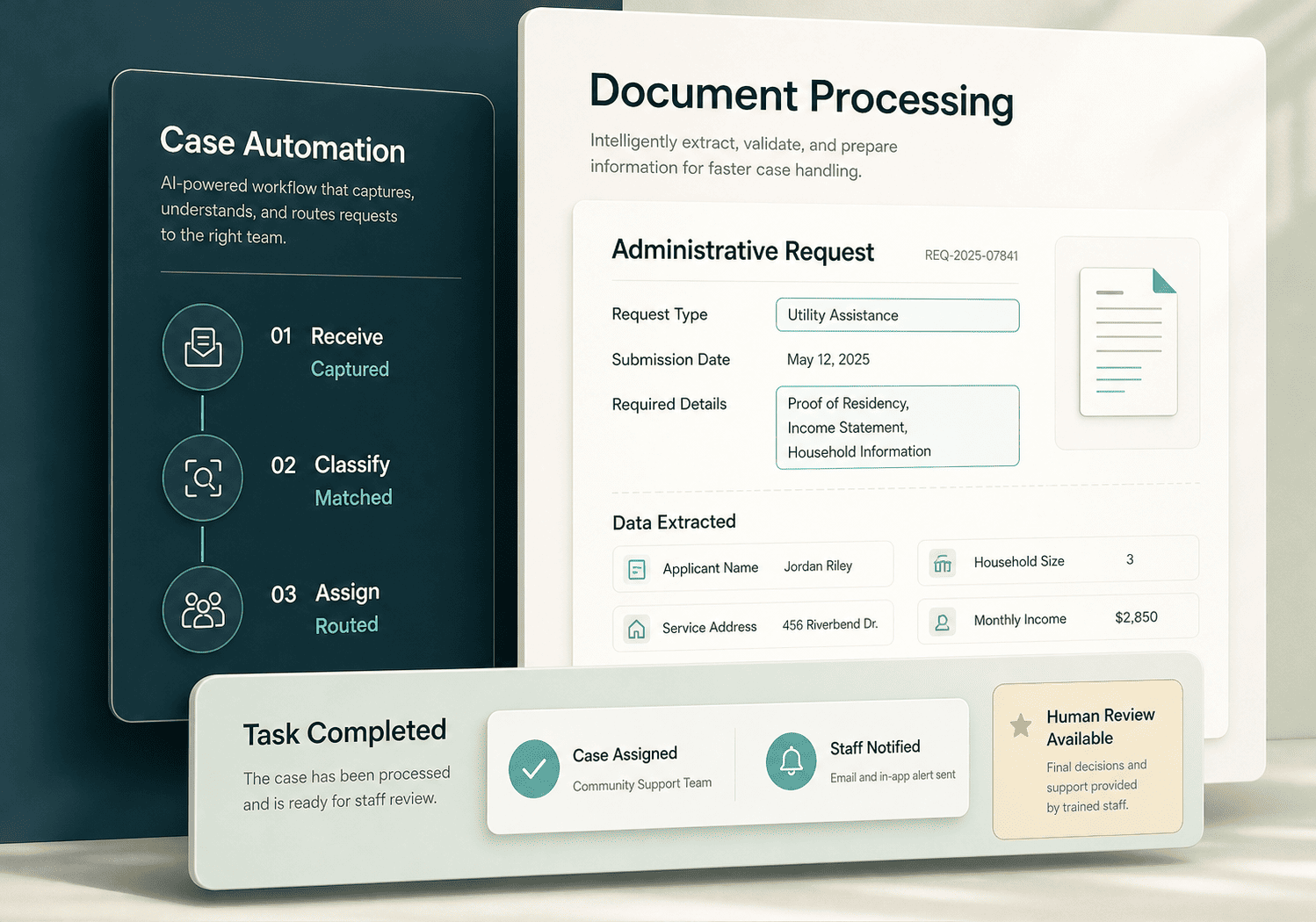
Task: Click the Human Review Available heading
Action: tap(1101, 727)
